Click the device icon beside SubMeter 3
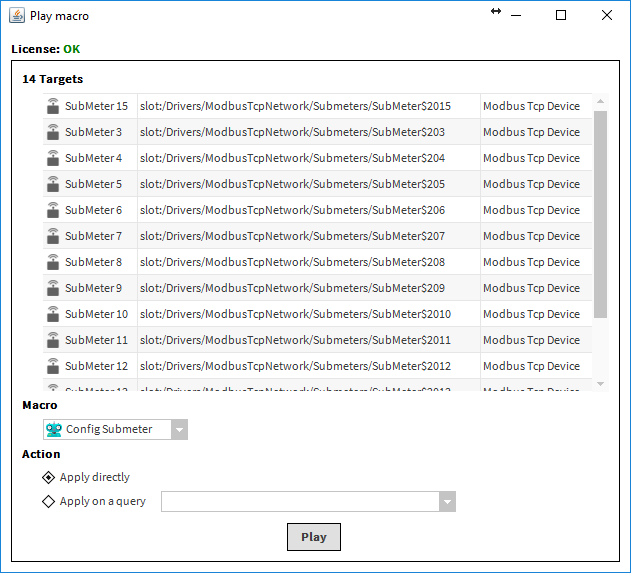The width and height of the screenshot is (631, 573). coord(53,132)
